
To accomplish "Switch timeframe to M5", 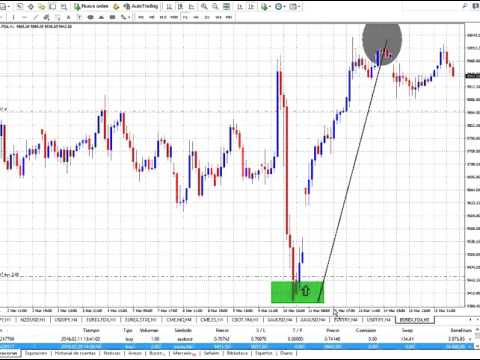I will point(152,17).
